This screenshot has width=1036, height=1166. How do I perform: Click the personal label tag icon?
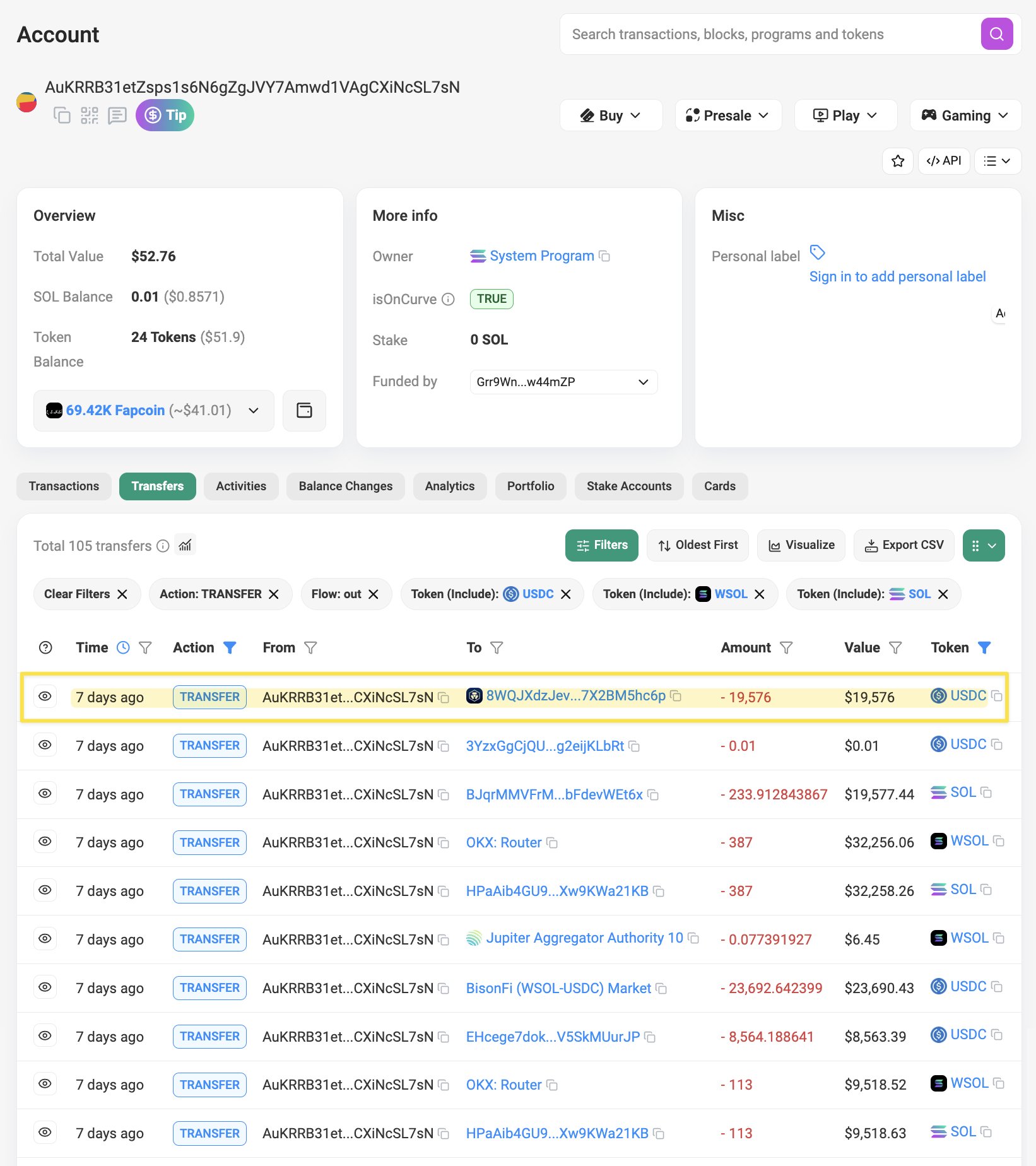pyautogui.click(x=817, y=253)
